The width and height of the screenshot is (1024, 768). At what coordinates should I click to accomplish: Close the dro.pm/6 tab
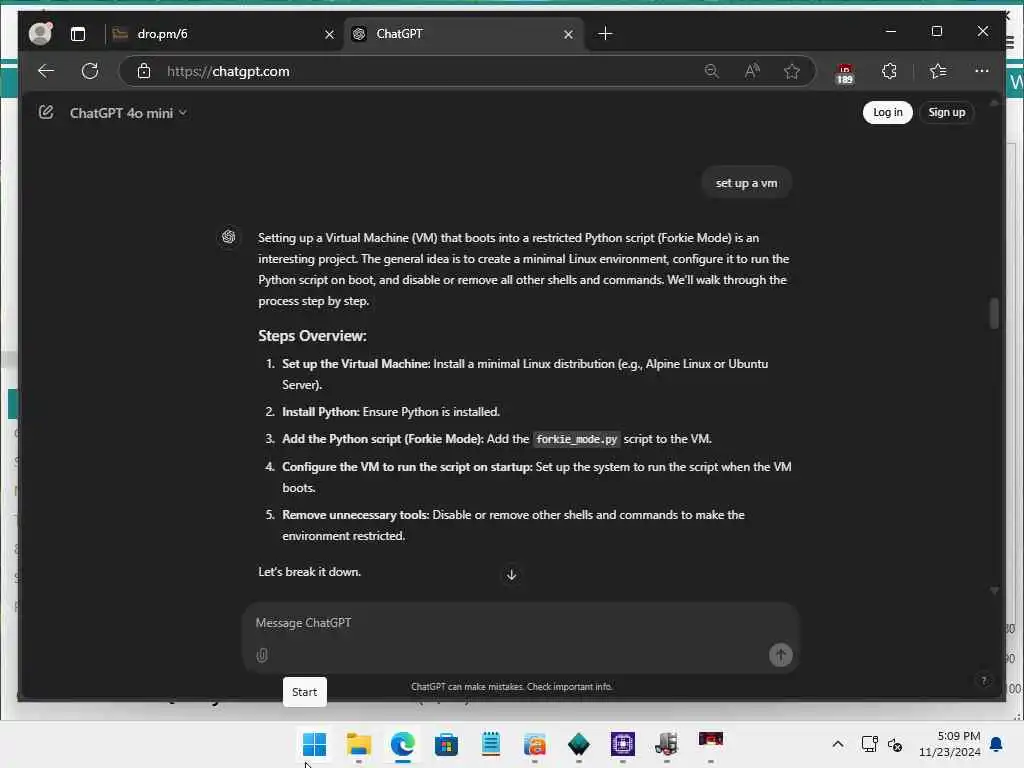tap(329, 35)
